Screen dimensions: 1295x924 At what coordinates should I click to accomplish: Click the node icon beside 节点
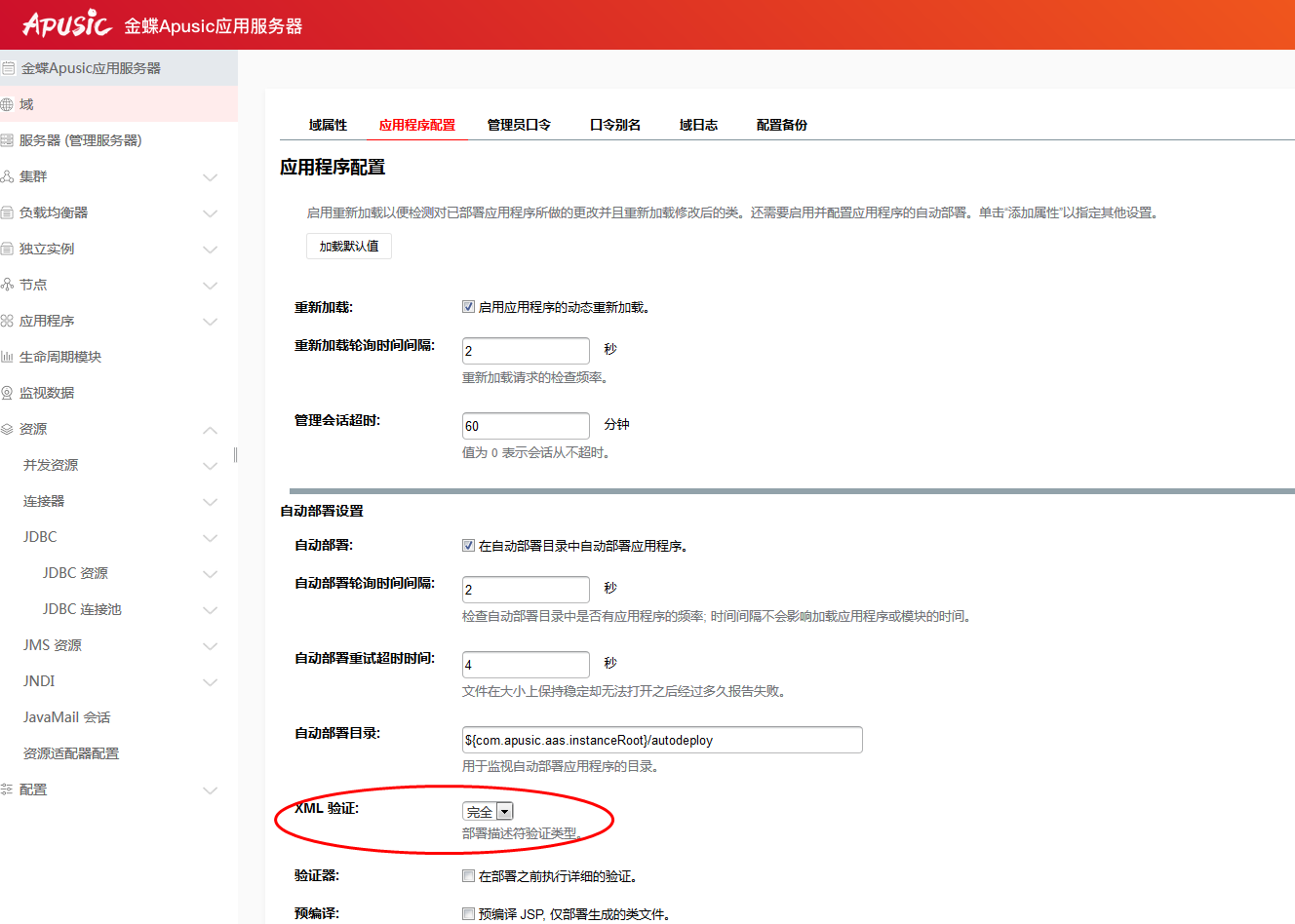(x=7, y=285)
